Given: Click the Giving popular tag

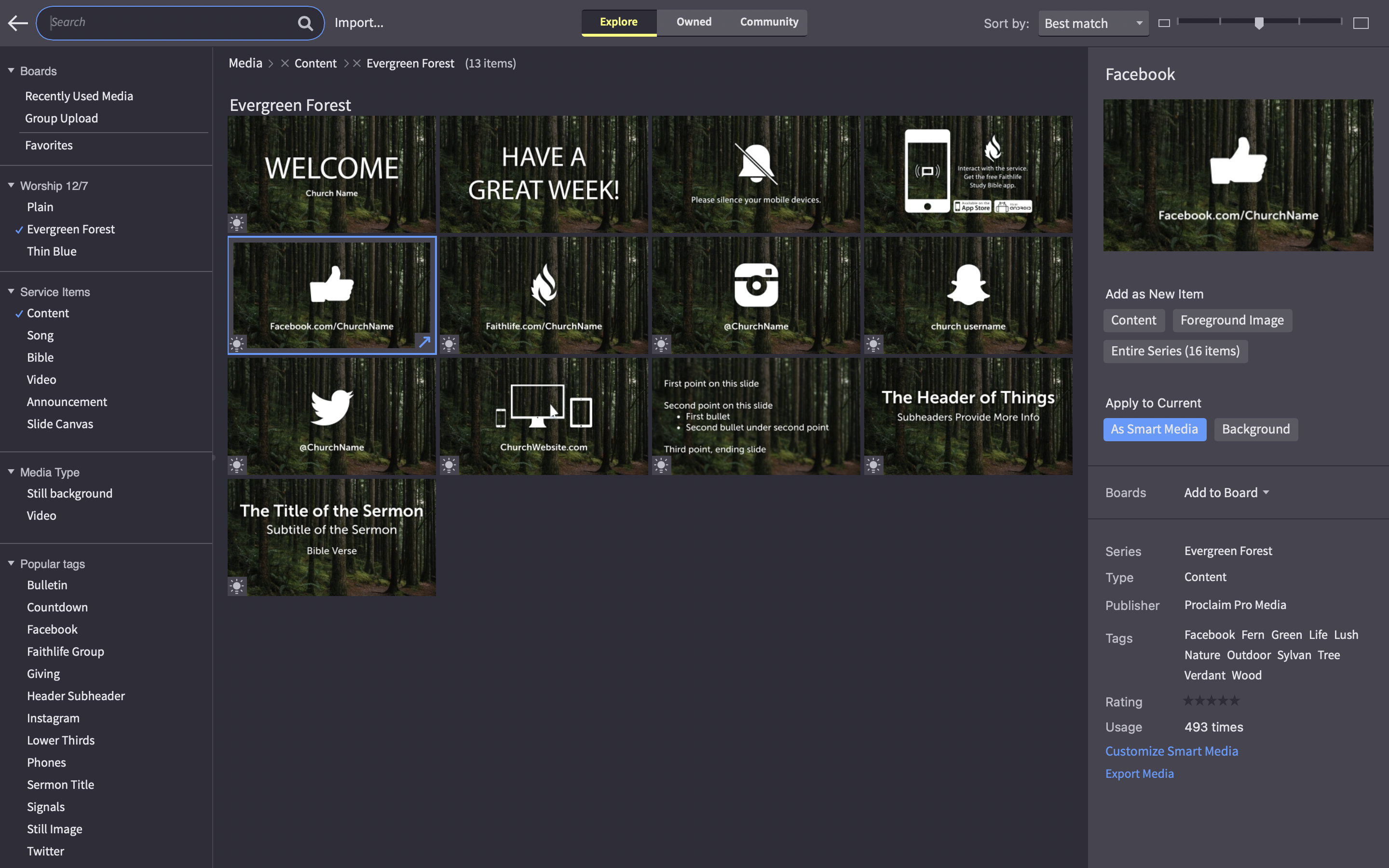Looking at the screenshot, I should pos(43,674).
